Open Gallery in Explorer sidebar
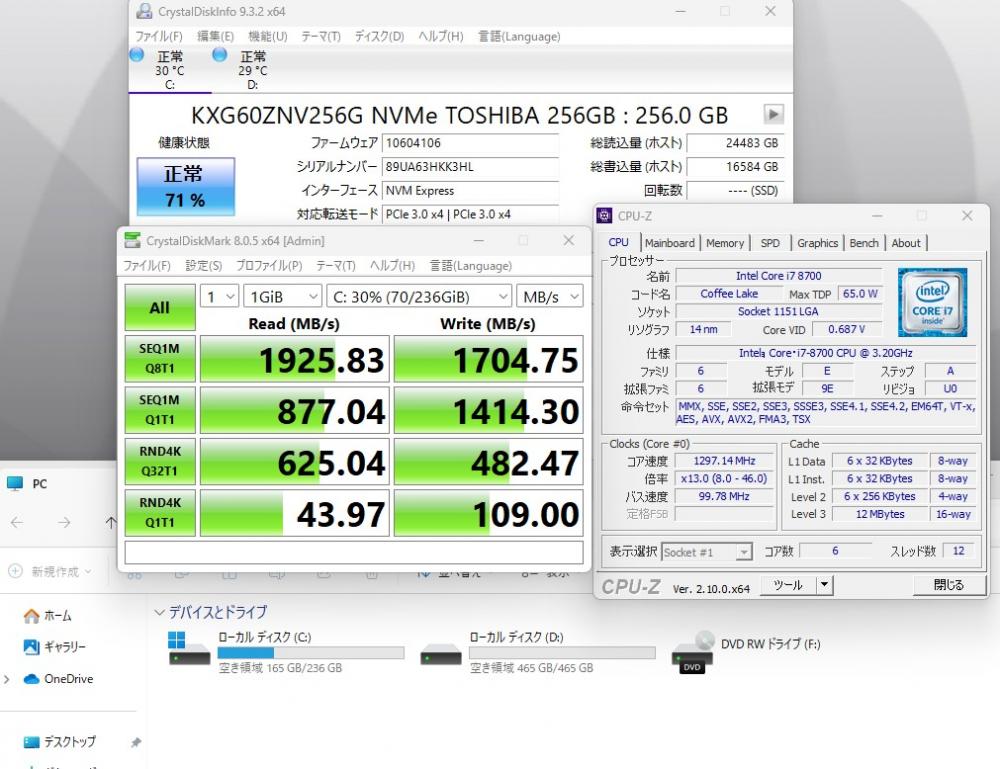1000x769 pixels. 54,647
